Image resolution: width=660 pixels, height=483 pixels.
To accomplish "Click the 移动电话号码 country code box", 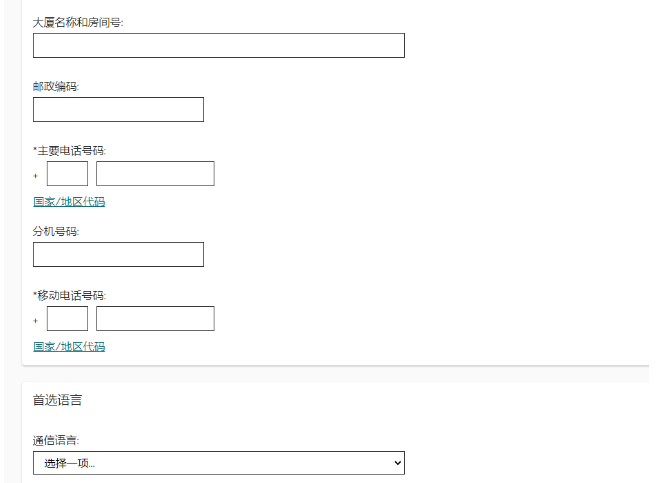I will click(67, 319).
